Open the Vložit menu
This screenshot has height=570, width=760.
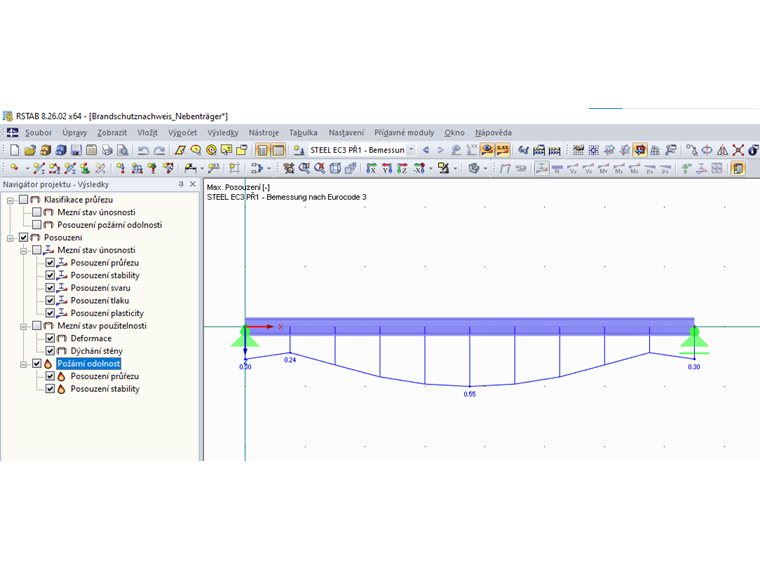coord(147,132)
